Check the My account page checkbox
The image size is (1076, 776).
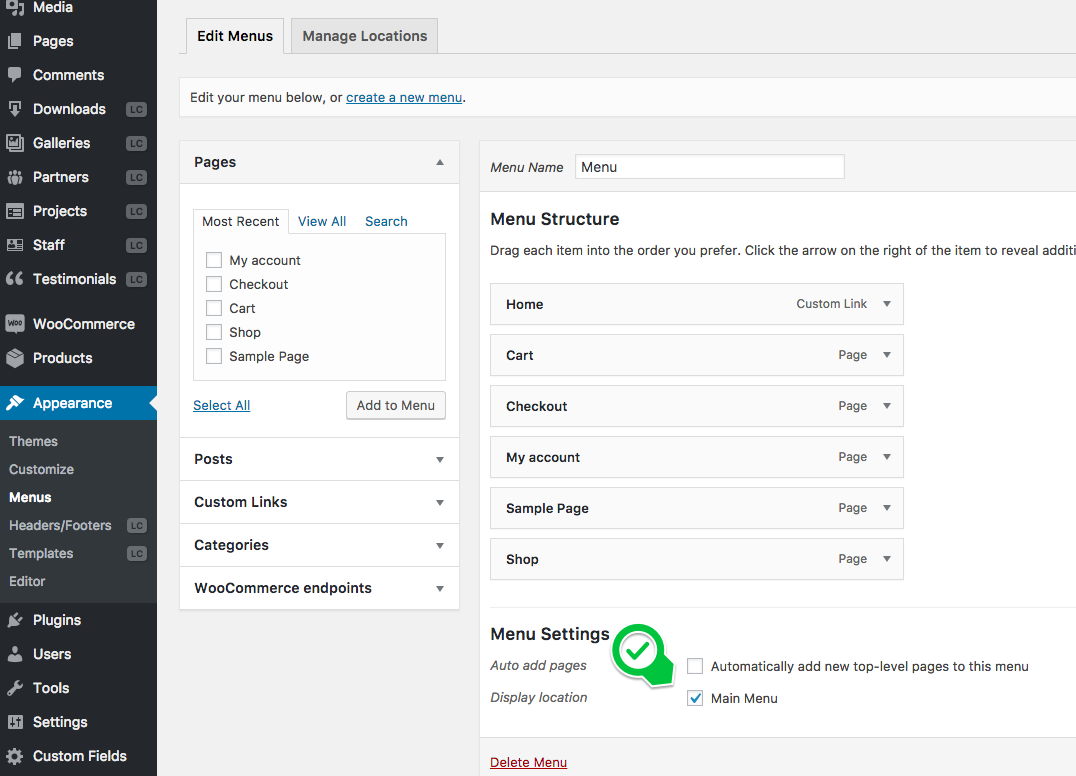click(214, 260)
